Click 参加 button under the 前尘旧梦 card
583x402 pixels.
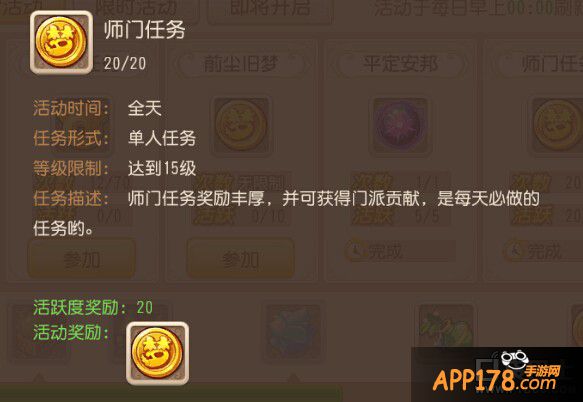[241, 259]
